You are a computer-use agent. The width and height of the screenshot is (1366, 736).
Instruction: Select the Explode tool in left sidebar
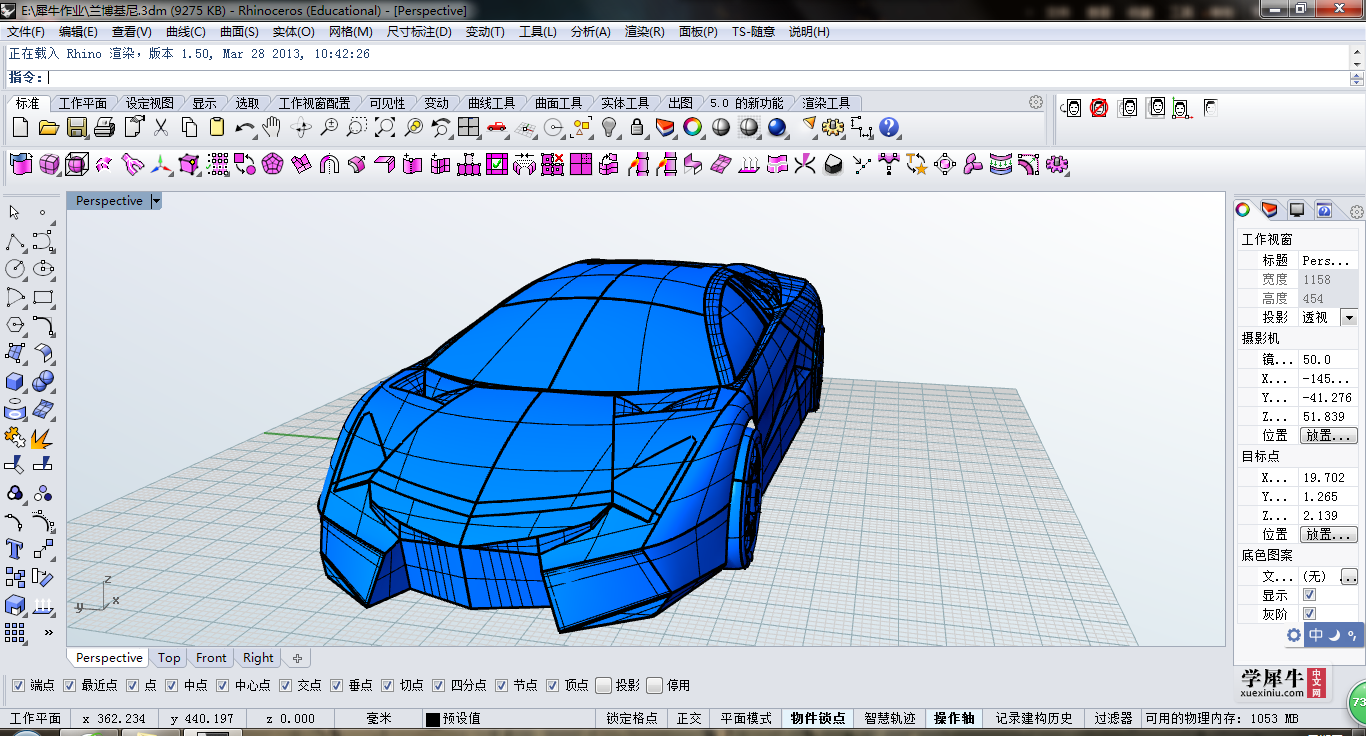pos(43,437)
